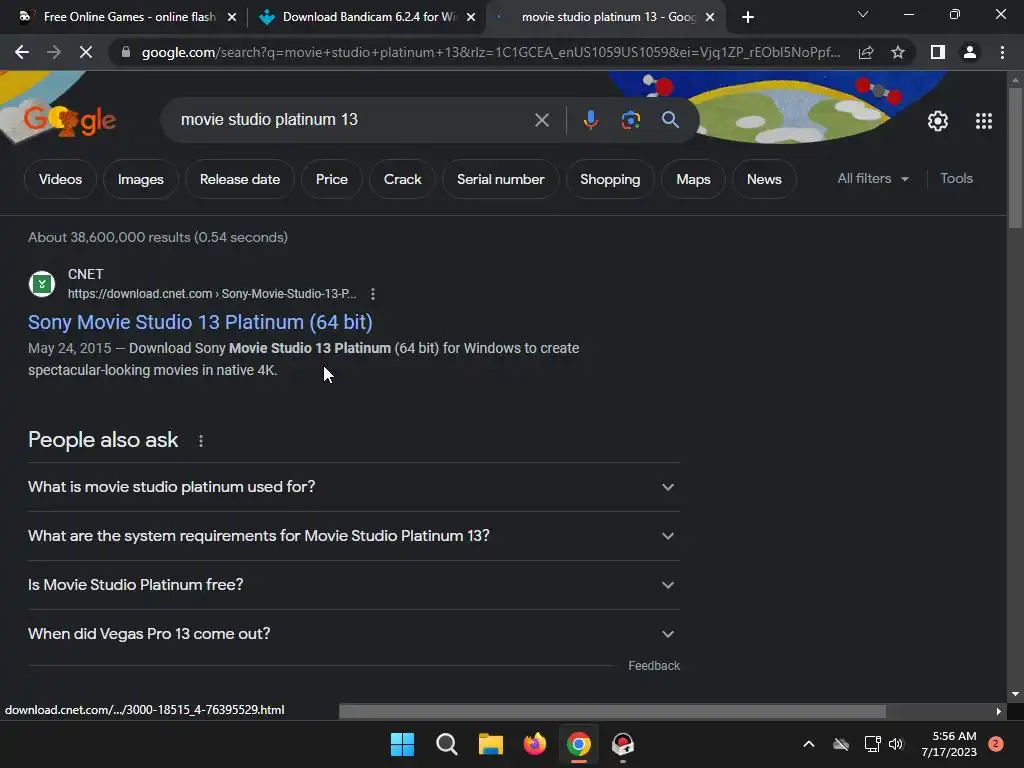Select the Release date filter chip
This screenshot has height=768, width=1024.
click(240, 180)
